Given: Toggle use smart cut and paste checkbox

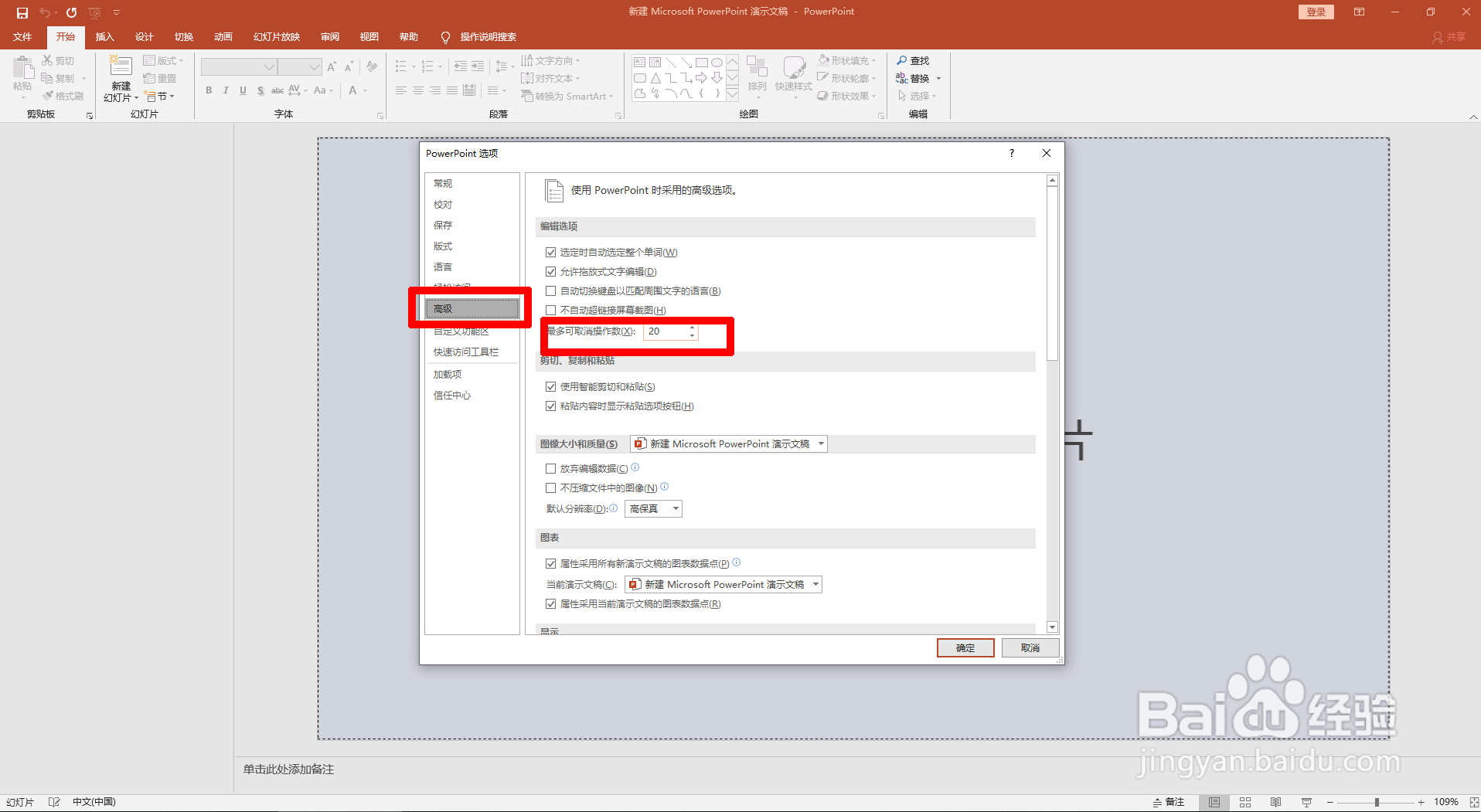Looking at the screenshot, I should pyautogui.click(x=551, y=387).
